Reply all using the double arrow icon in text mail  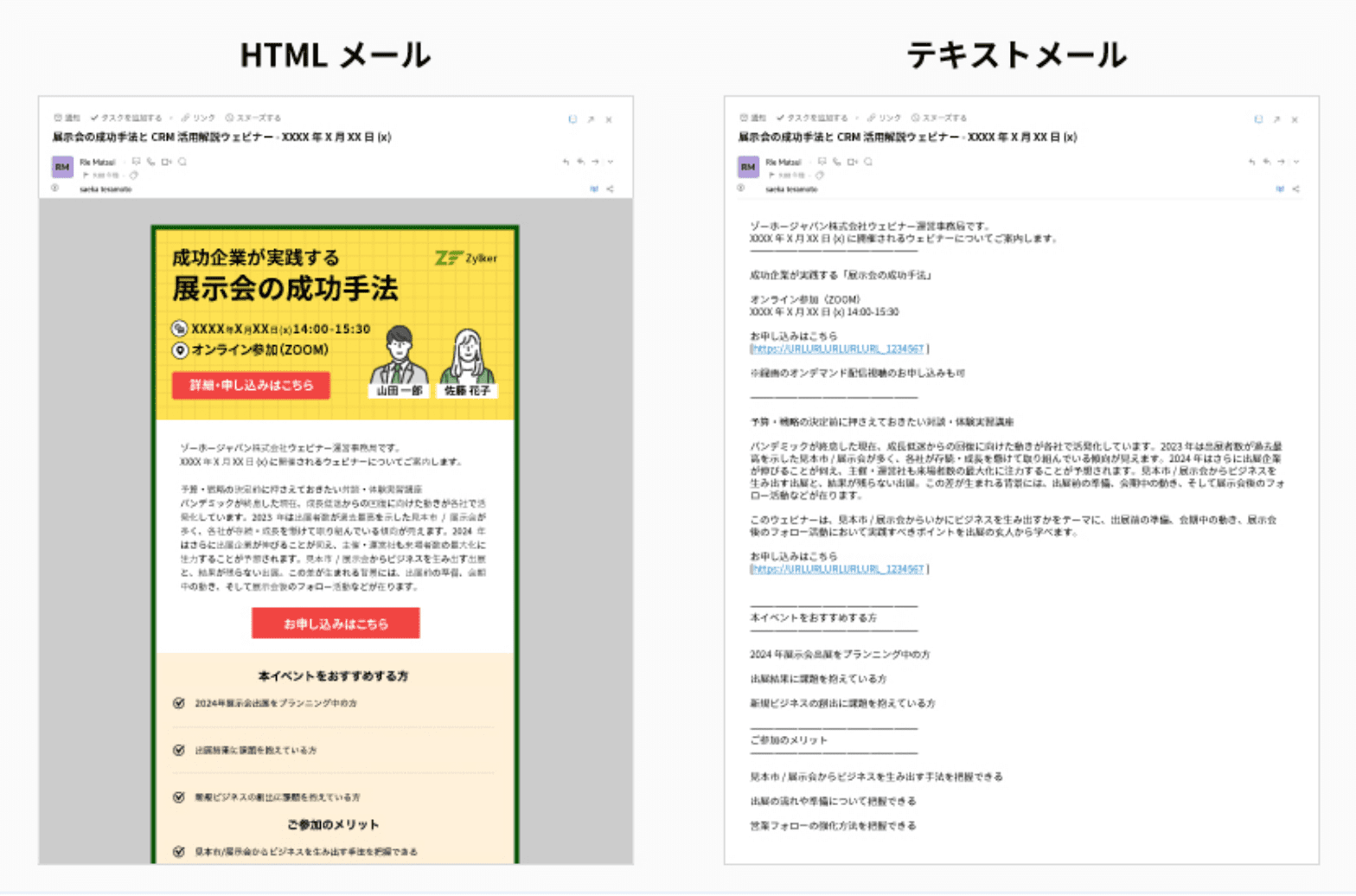click(1266, 162)
